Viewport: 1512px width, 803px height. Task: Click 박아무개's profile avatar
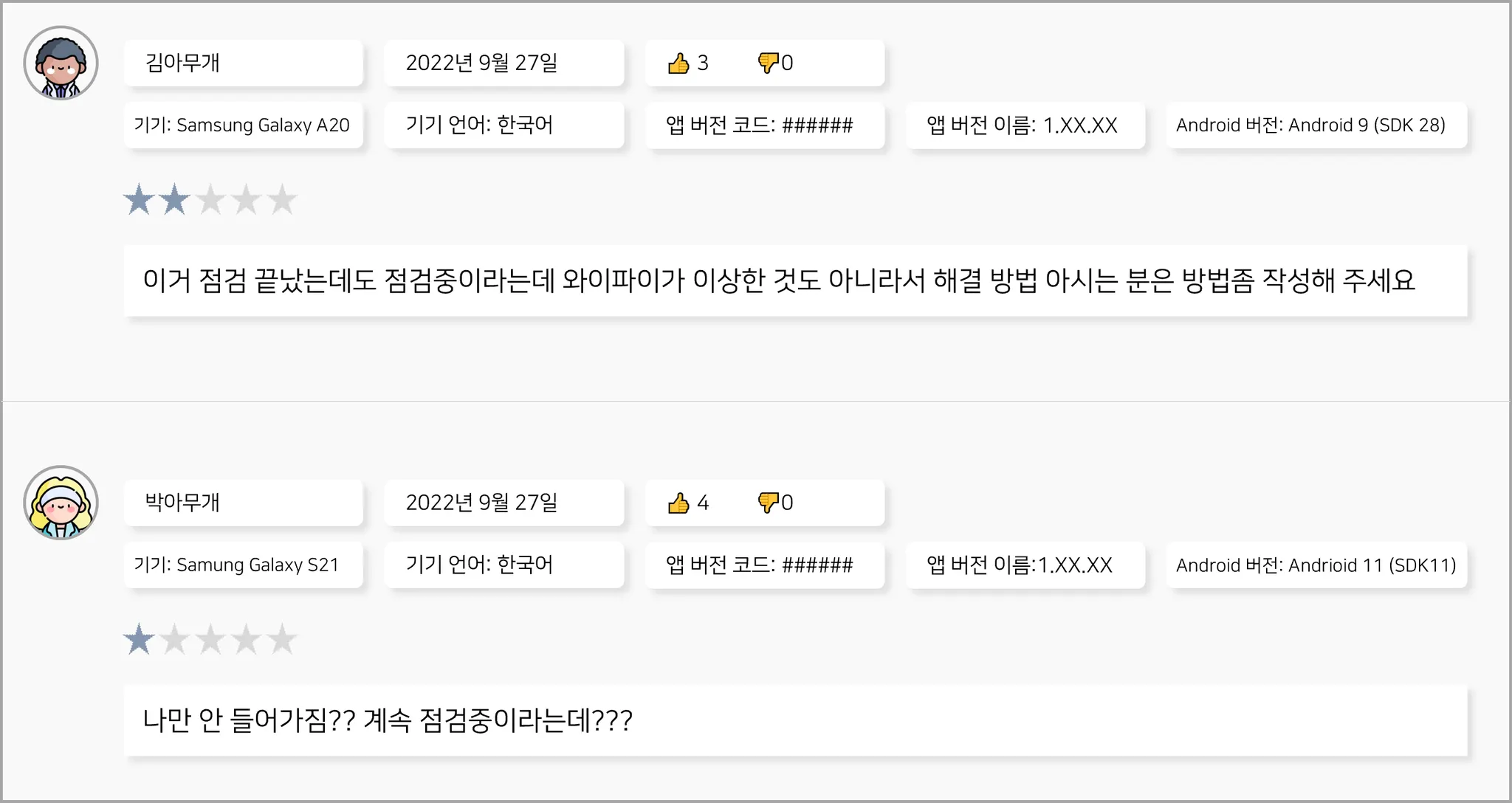click(61, 503)
